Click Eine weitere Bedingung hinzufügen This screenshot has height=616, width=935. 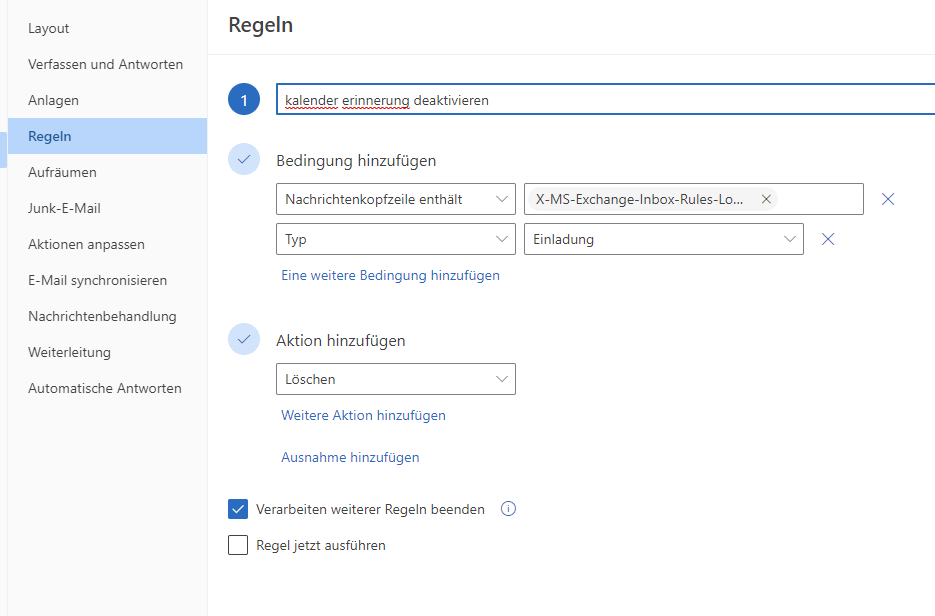pos(390,275)
